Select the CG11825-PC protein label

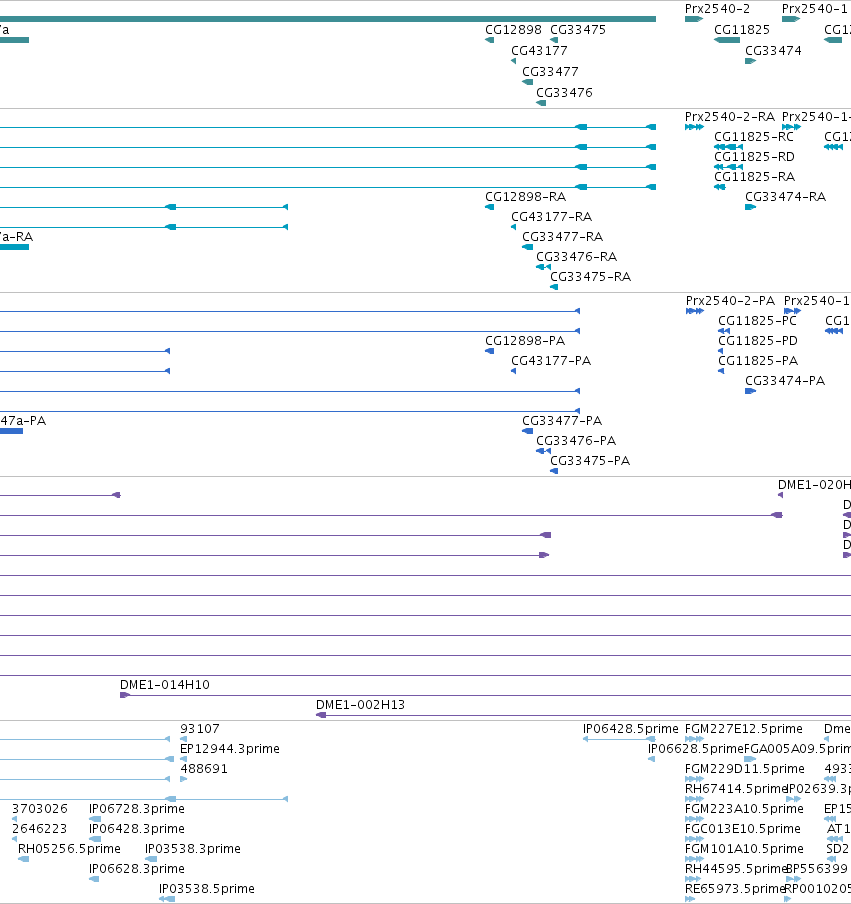[x=757, y=321]
